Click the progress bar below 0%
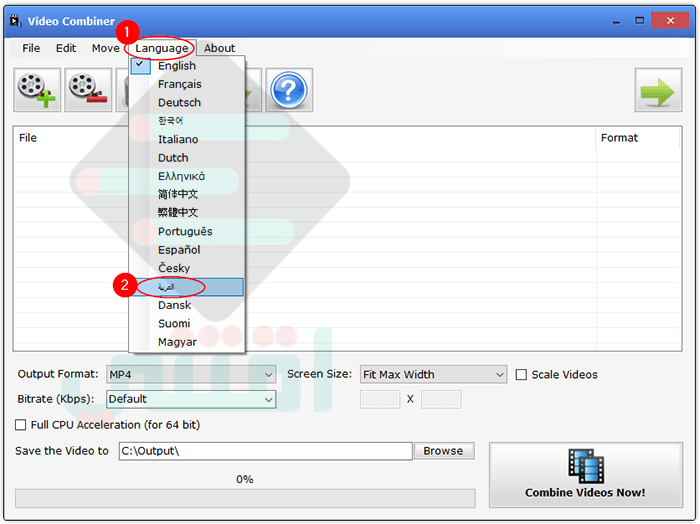This screenshot has width=700, height=524. click(245, 499)
